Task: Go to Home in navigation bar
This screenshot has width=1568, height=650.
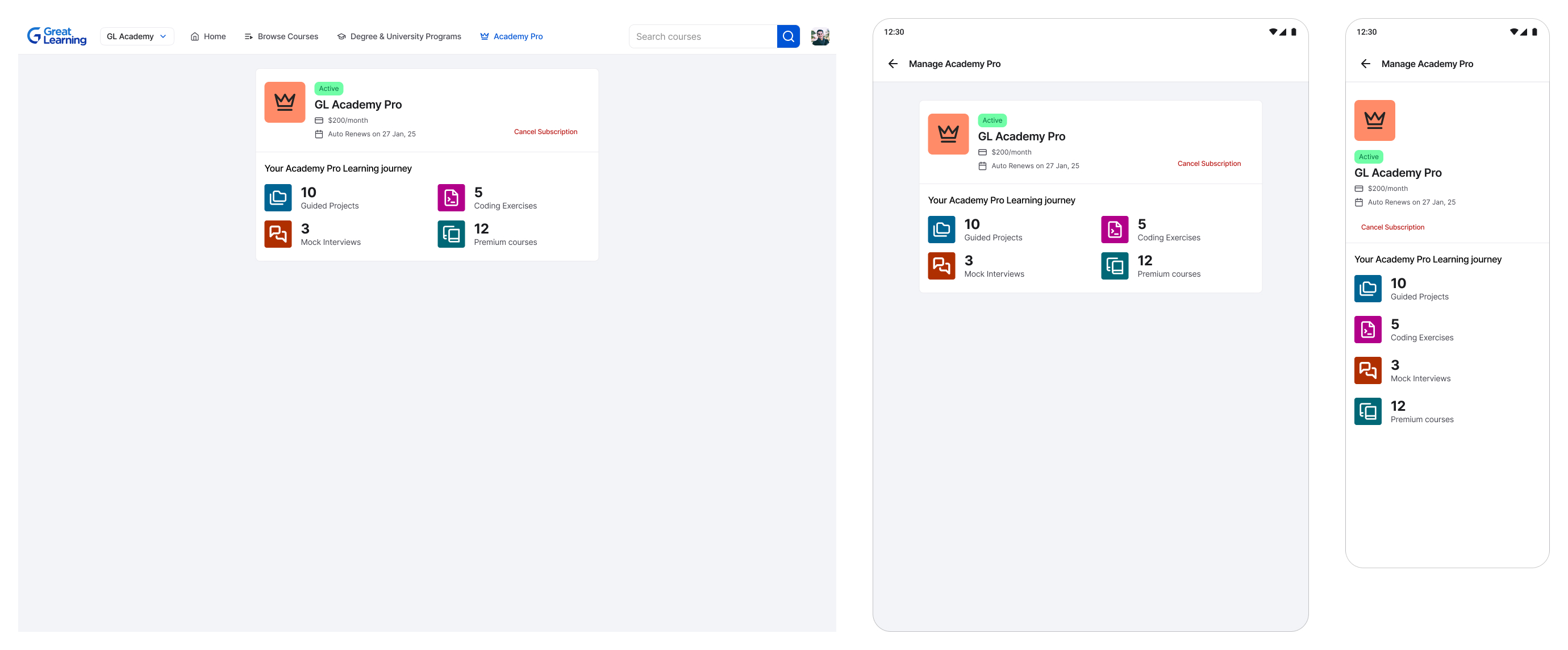Action: tap(208, 36)
